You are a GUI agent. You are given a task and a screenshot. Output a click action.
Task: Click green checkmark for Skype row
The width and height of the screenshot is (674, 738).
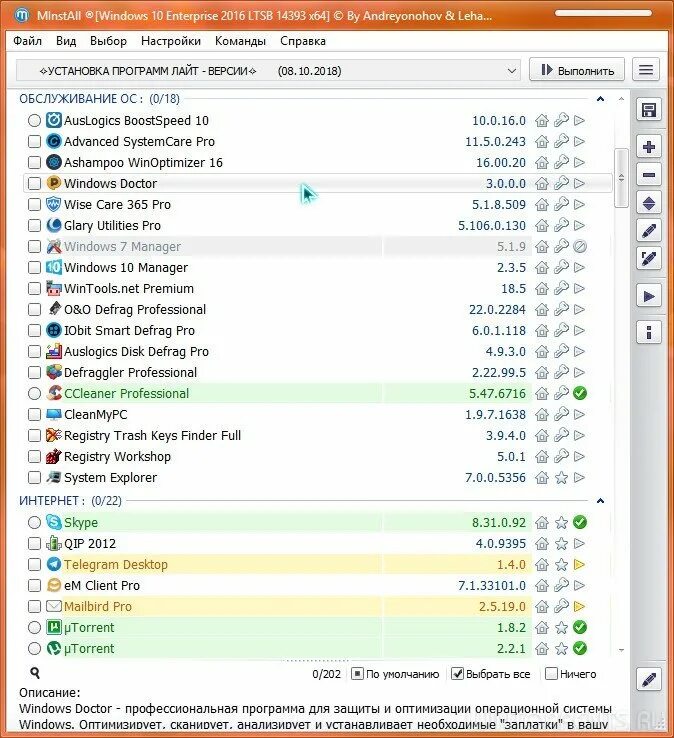tap(580, 522)
